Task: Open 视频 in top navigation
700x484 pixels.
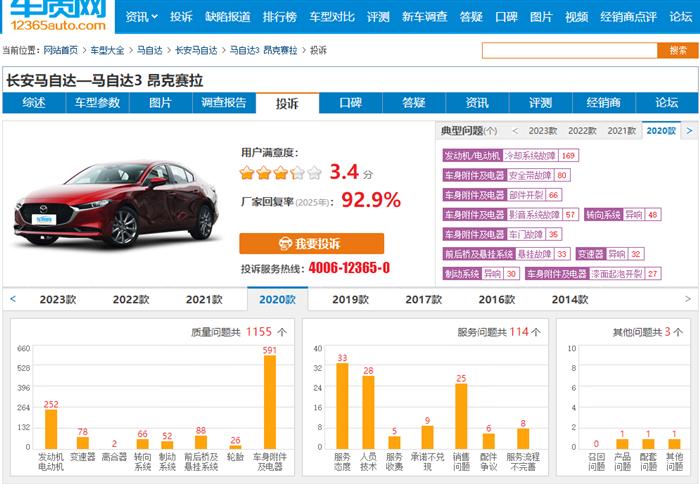Action: click(576, 17)
